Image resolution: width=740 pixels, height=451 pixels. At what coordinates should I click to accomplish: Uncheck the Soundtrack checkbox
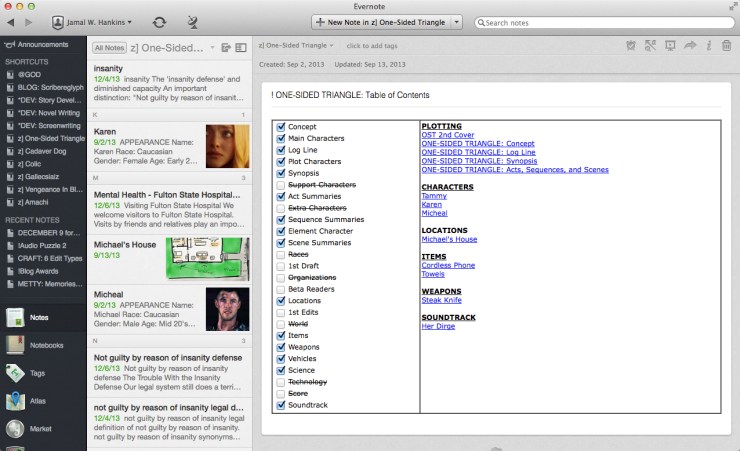[279, 405]
